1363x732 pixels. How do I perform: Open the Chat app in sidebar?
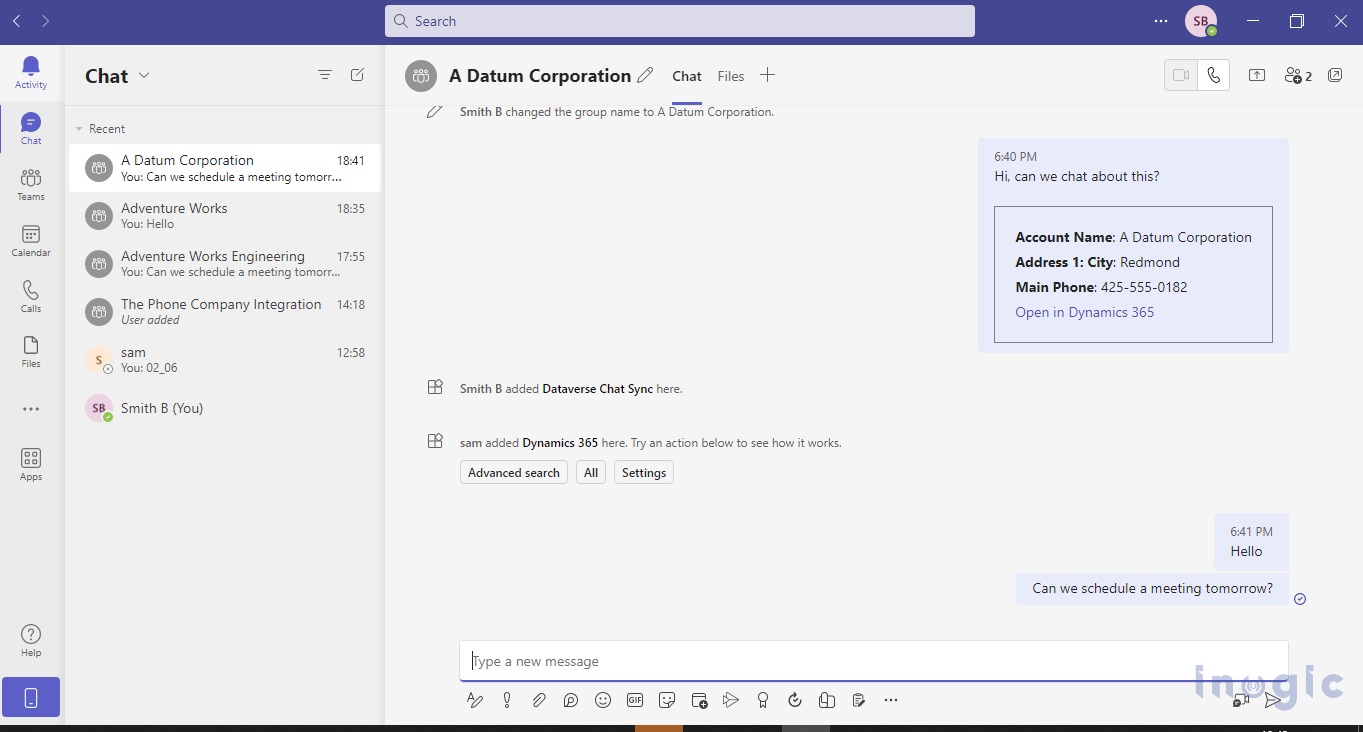coord(31,128)
